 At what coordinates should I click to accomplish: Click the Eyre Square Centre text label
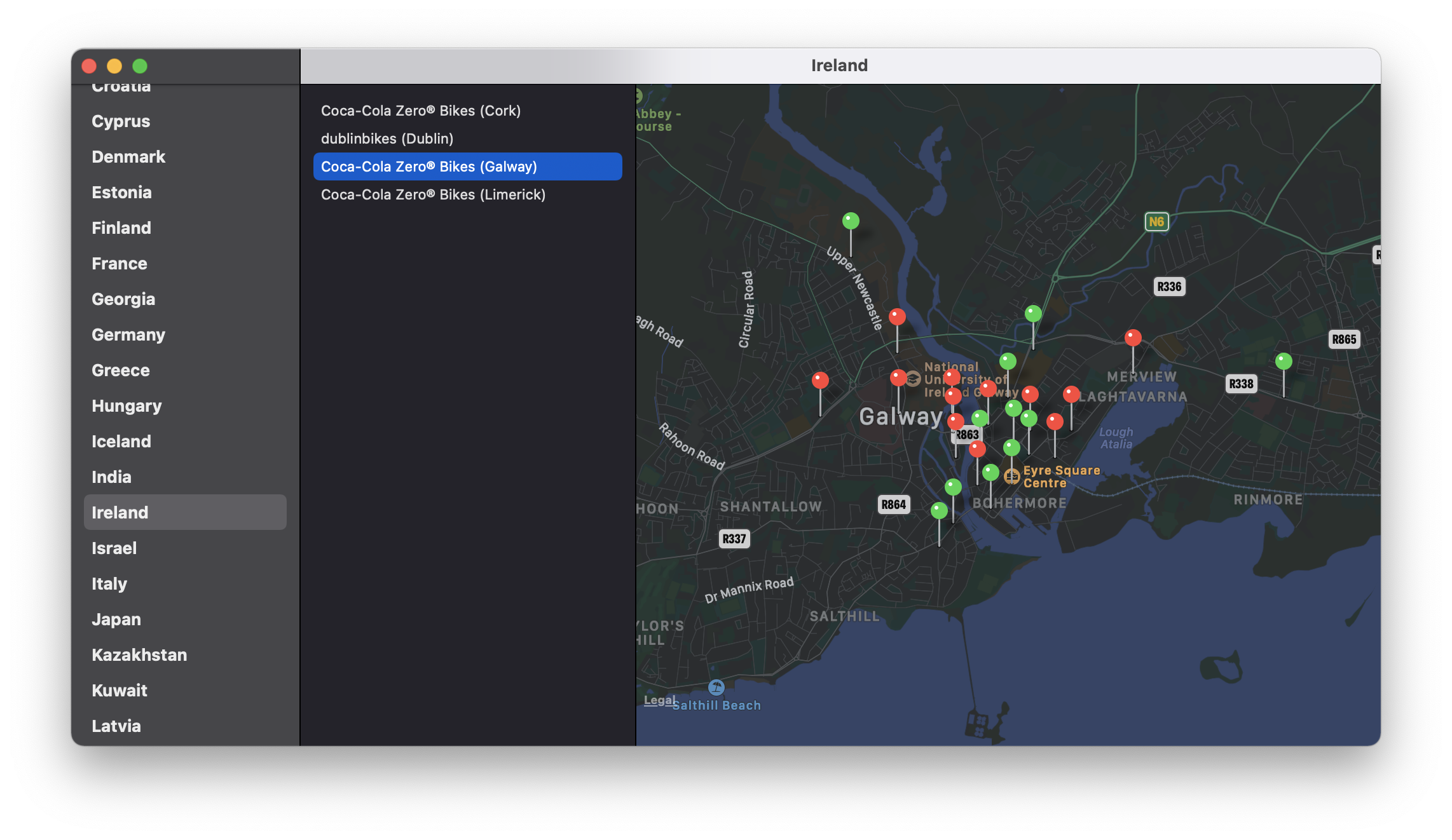1061,477
